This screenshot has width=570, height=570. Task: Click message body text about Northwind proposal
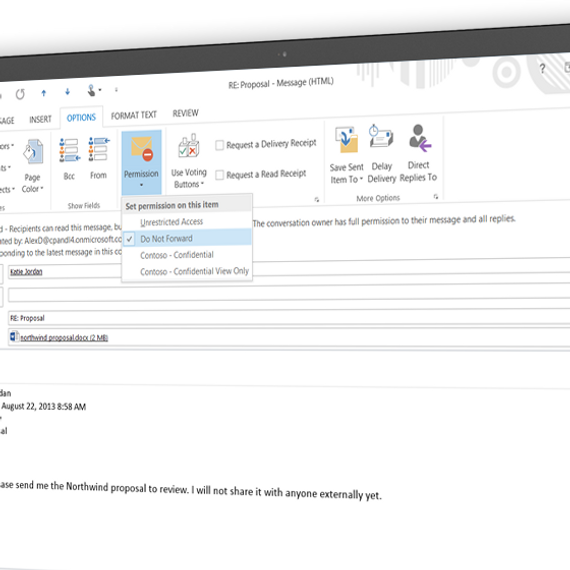190,490
